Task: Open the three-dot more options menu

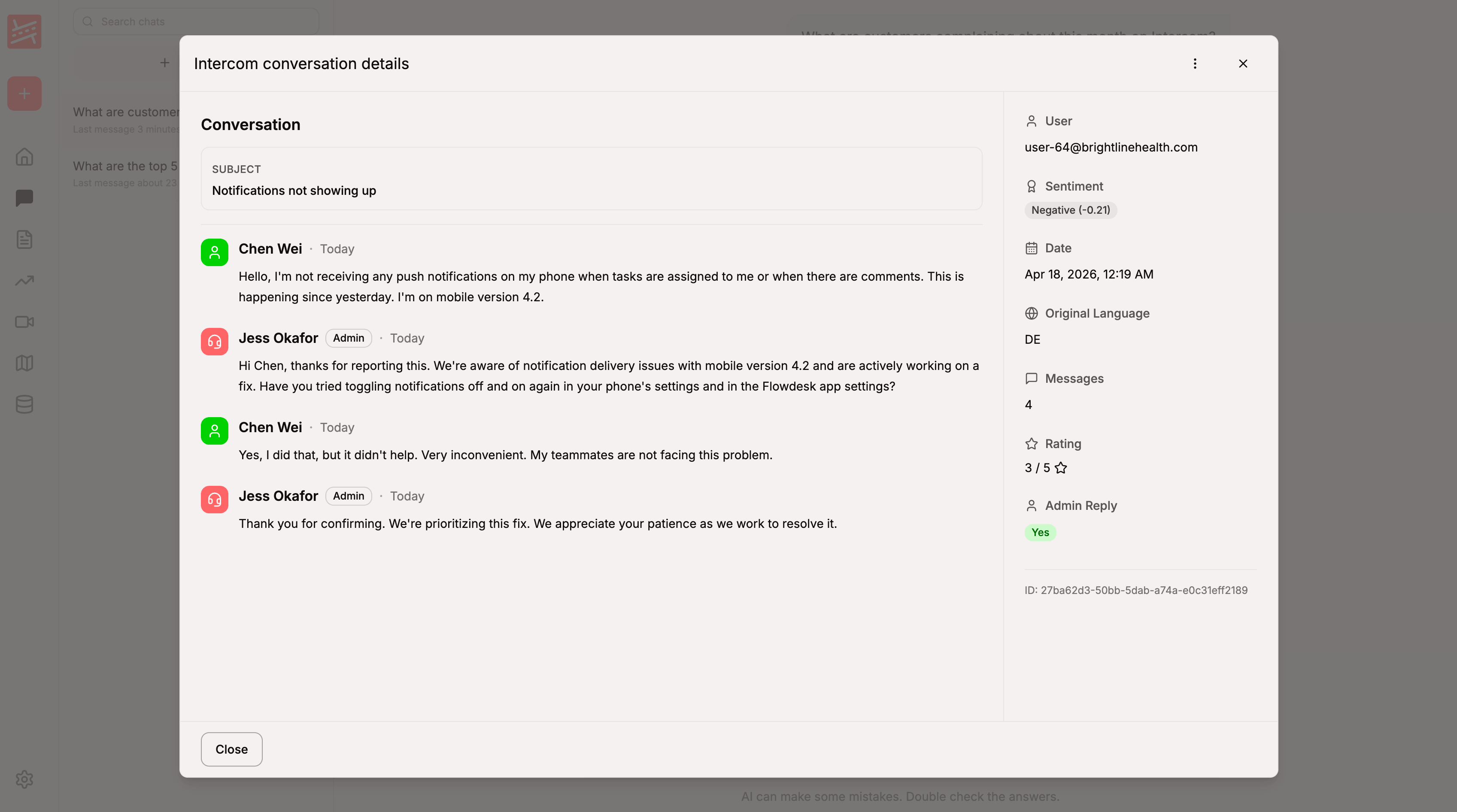Action: point(1195,64)
